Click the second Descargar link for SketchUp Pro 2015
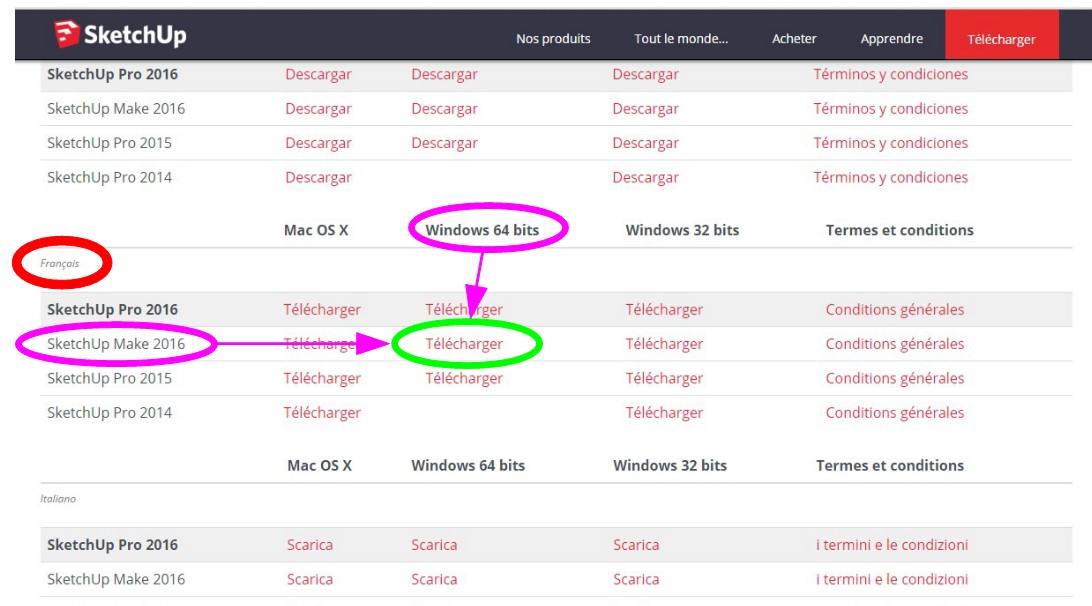 444,143
